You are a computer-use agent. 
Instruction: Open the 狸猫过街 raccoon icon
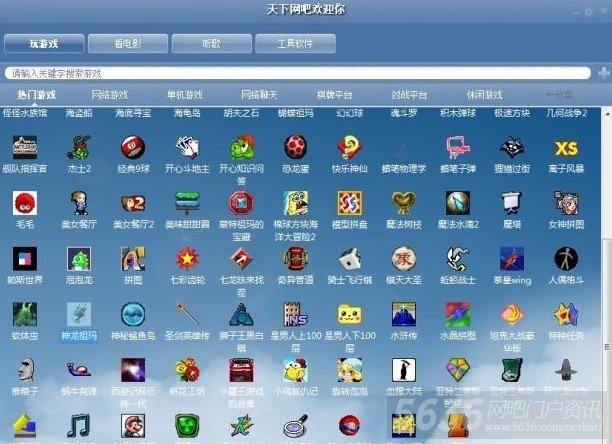pyautogui.click(x=512, y=147)
